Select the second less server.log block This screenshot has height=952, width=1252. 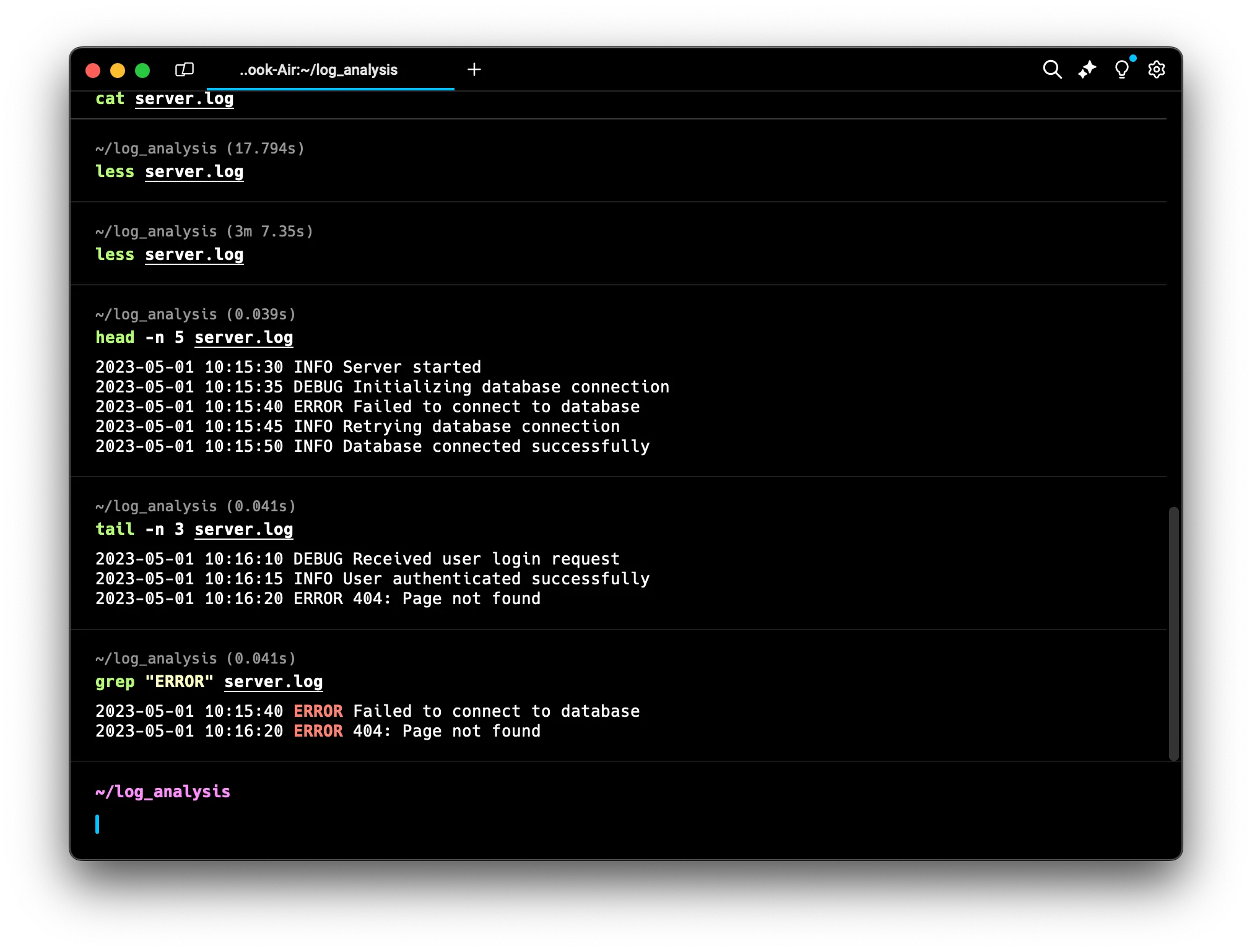[x=619, y=243]
